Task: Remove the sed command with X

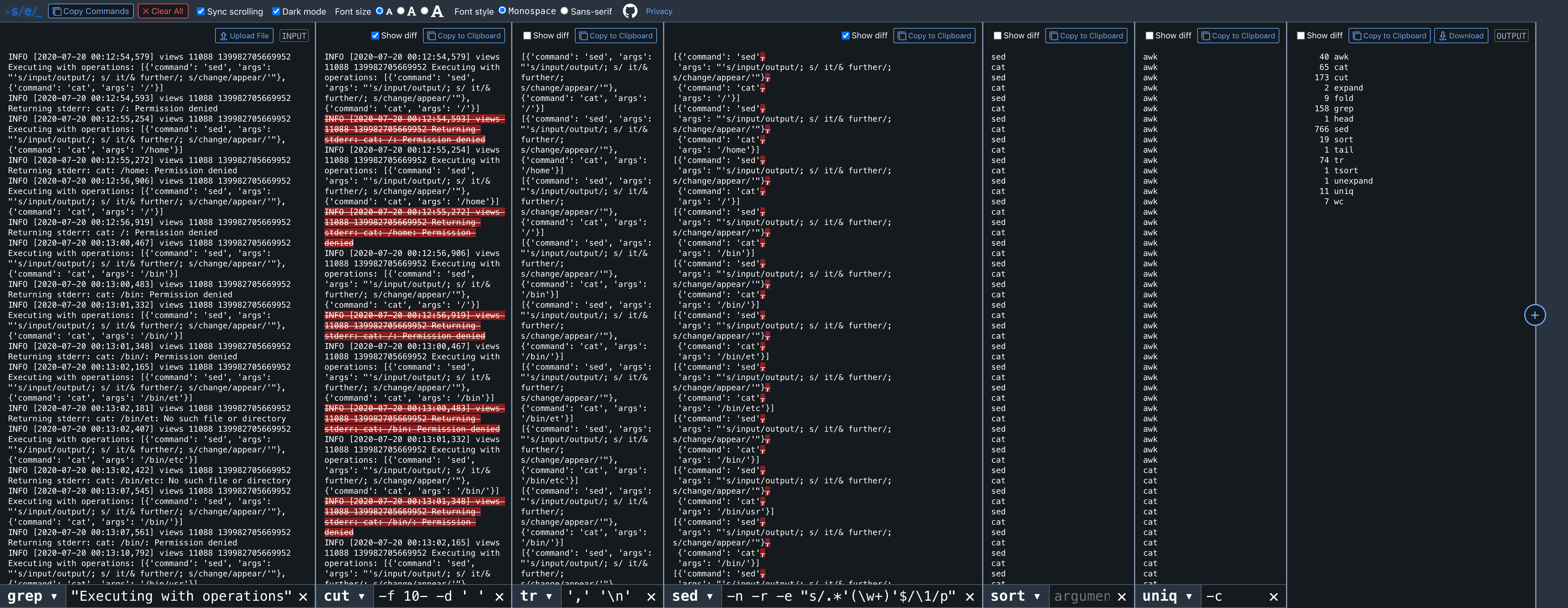Action: pos(970,596)
